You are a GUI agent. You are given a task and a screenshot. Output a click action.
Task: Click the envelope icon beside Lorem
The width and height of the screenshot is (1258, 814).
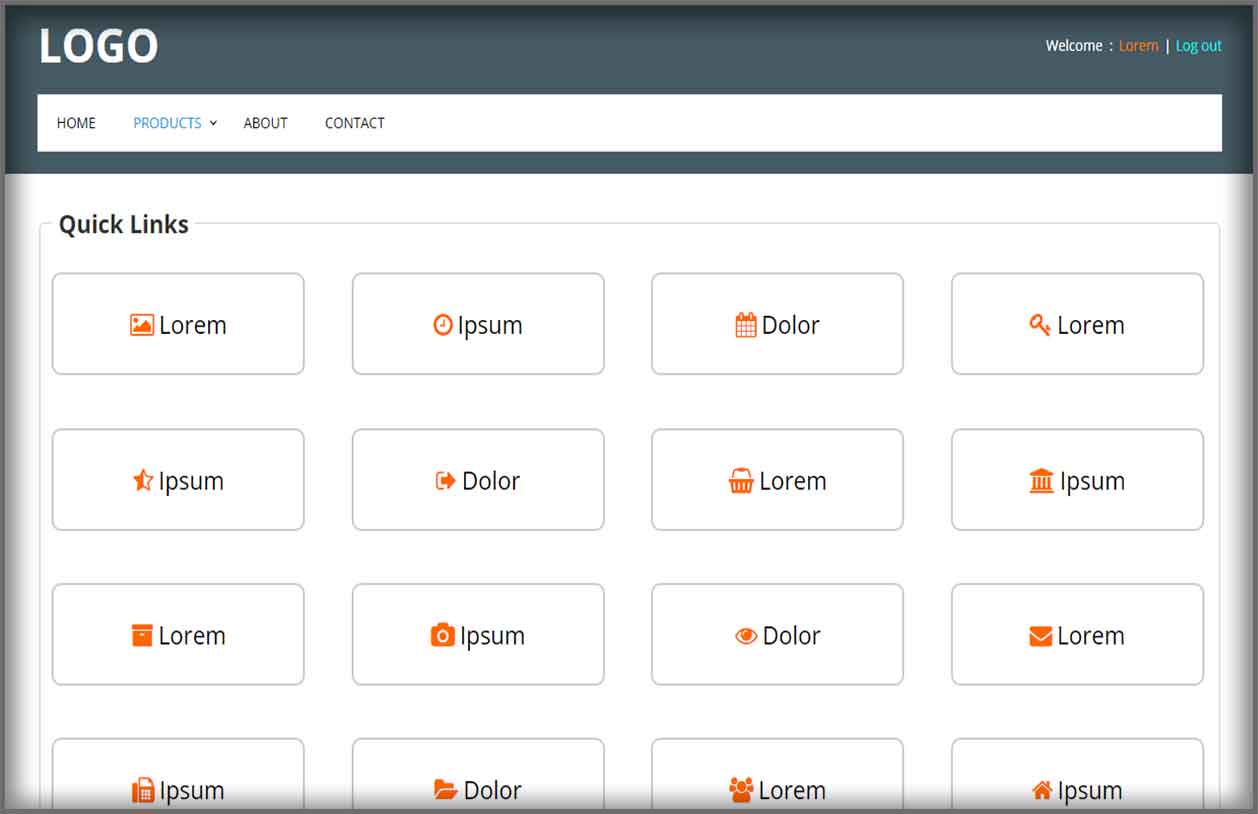pyautogui.click(x=1040, y=636)
